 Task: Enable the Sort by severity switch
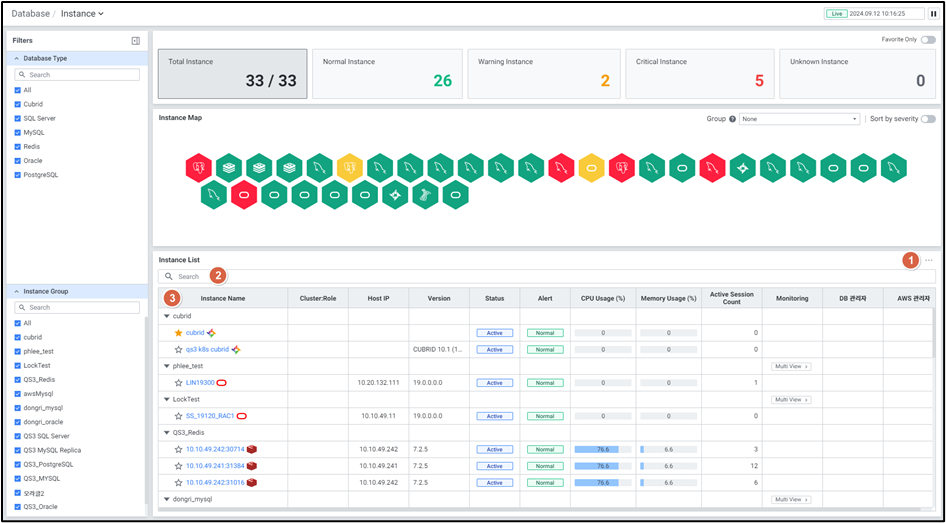pyautogui.click(x=928, y=119)
